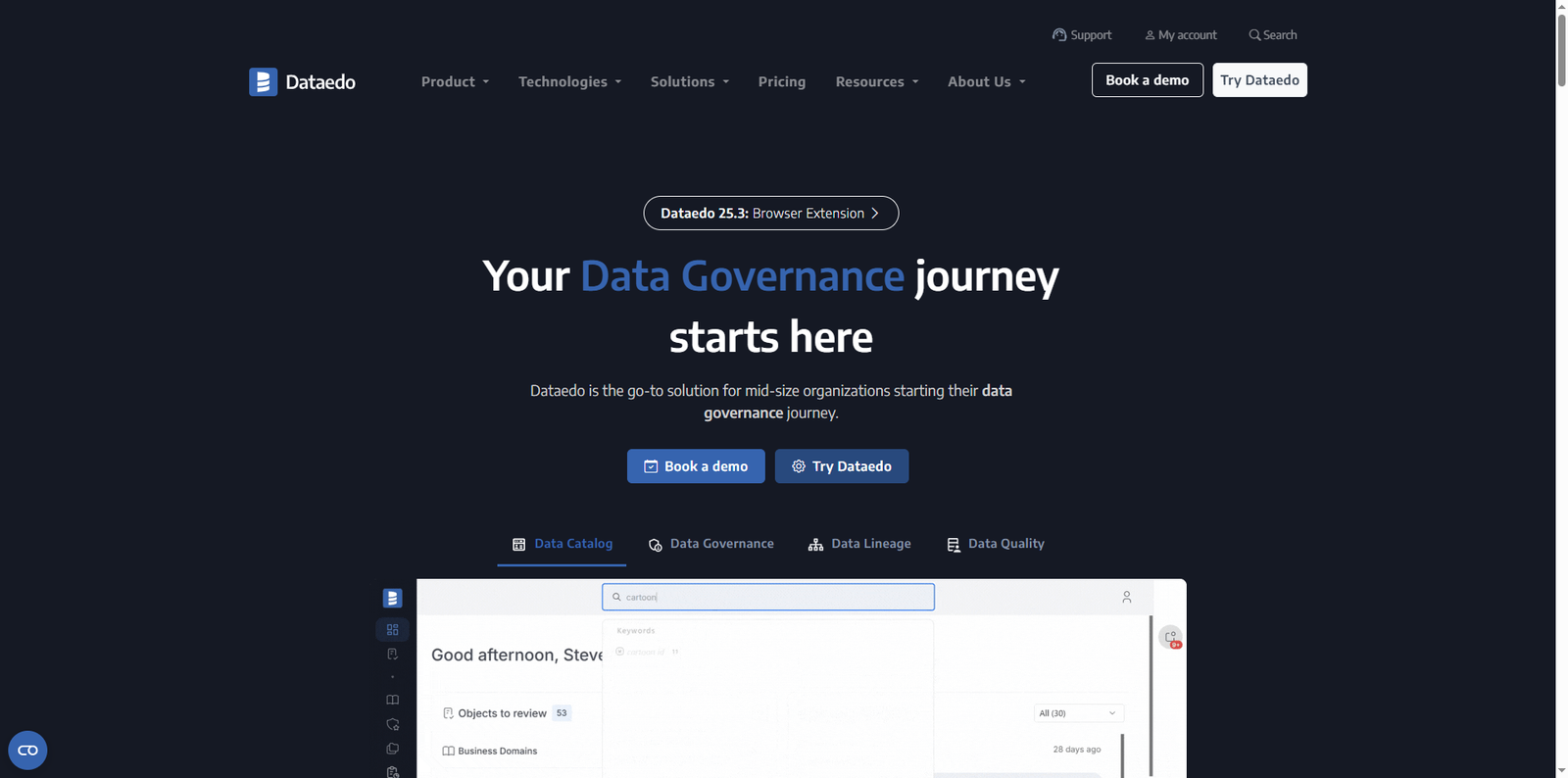Click the shield star icon in demo sidebar
The image size is (1568, 778).
(392, 725)
